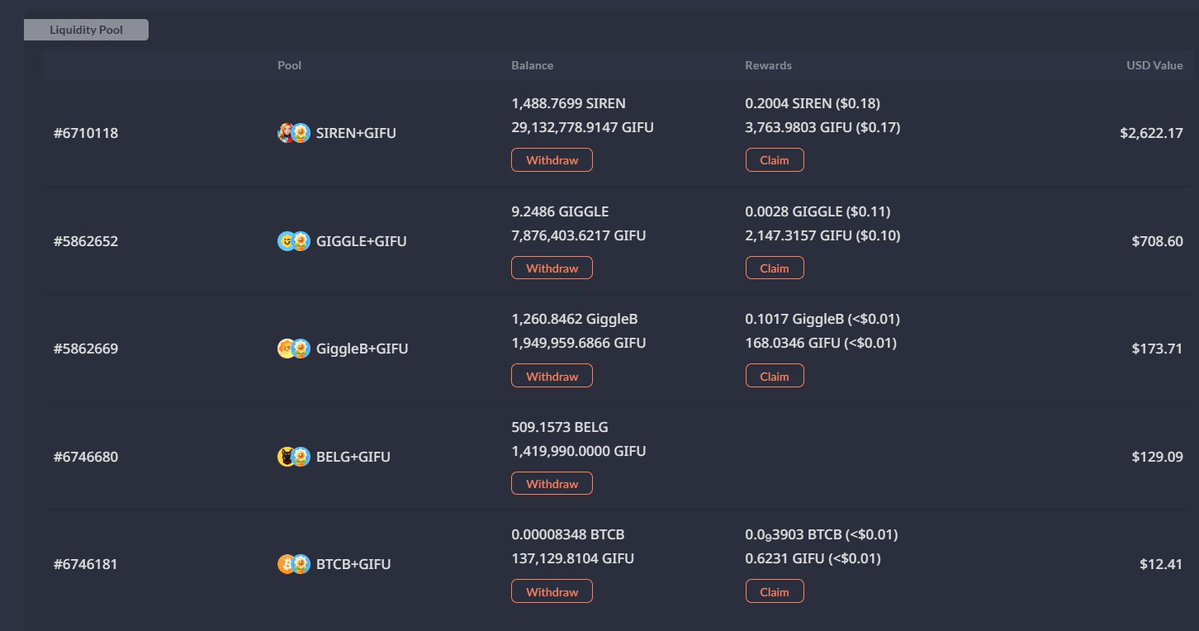Switch to the Liquidity Pool tab
This screenshot has width=1199, height=631.
tap(85, 29)
